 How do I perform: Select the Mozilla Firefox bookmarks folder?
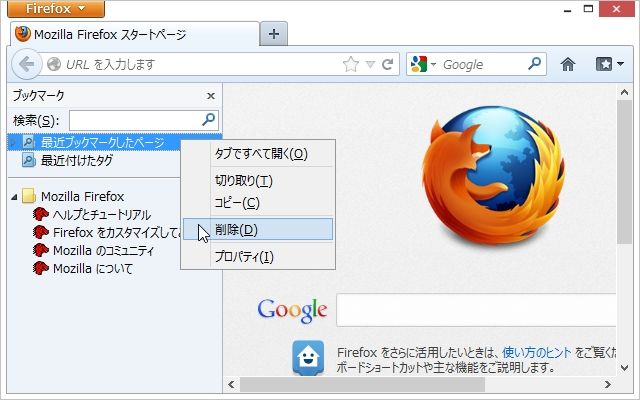82,196
